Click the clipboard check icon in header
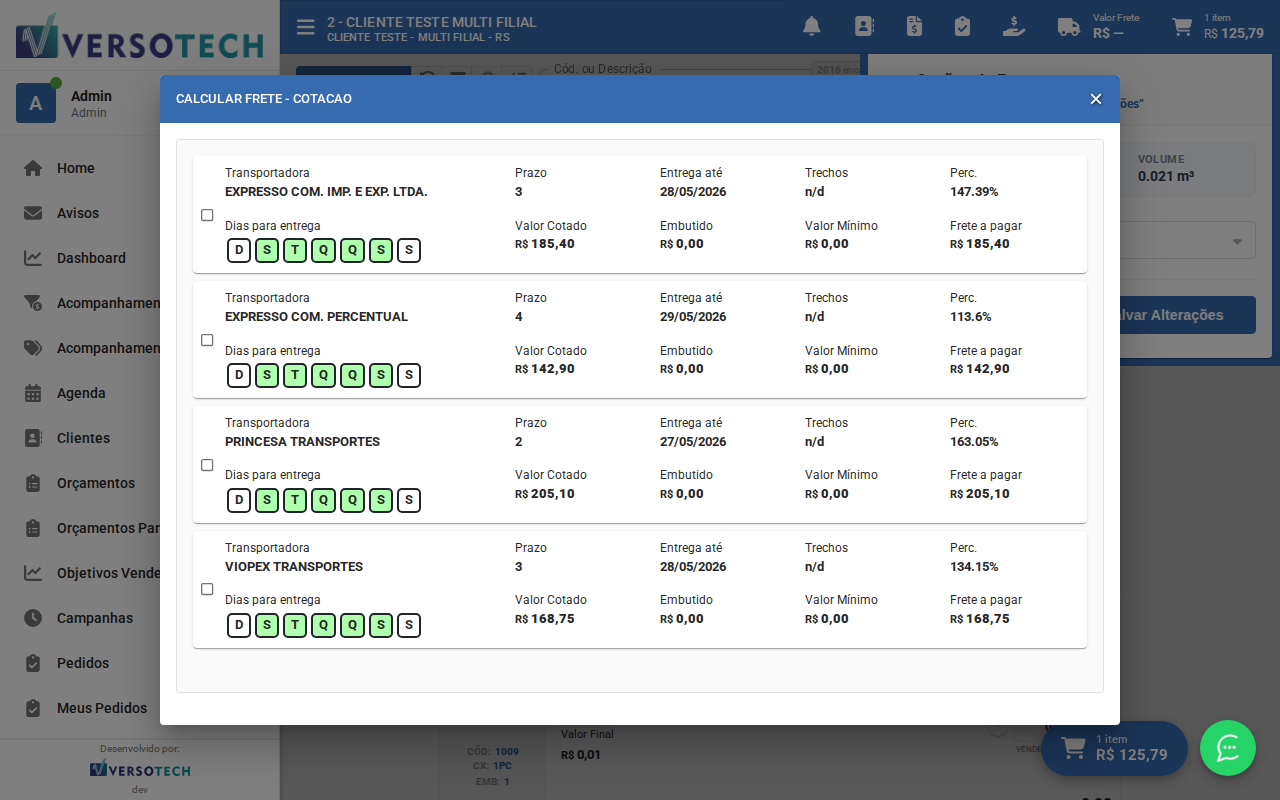 pyautogui.click(x=962, y=27)
